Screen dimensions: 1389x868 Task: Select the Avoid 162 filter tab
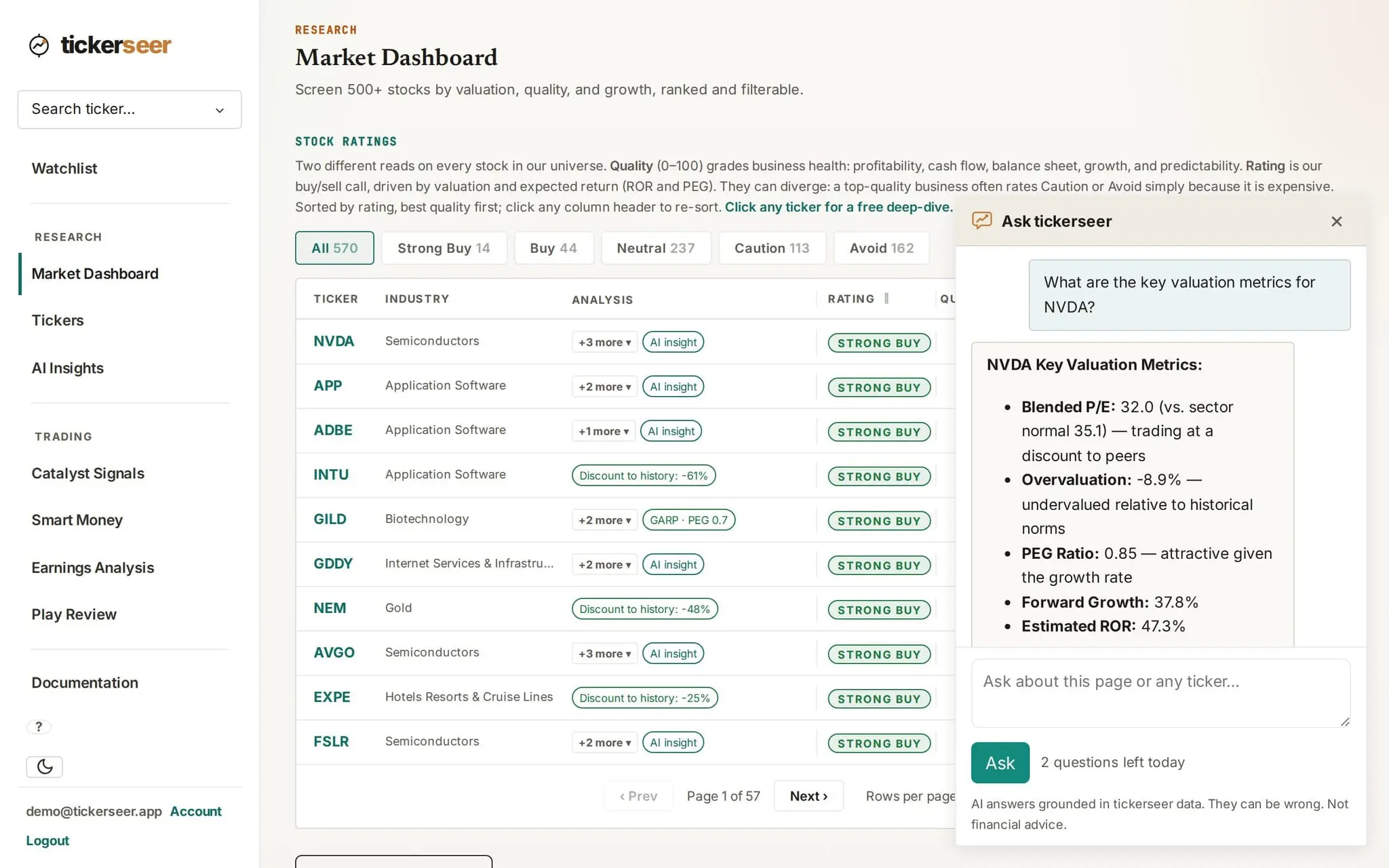[882, 248]
